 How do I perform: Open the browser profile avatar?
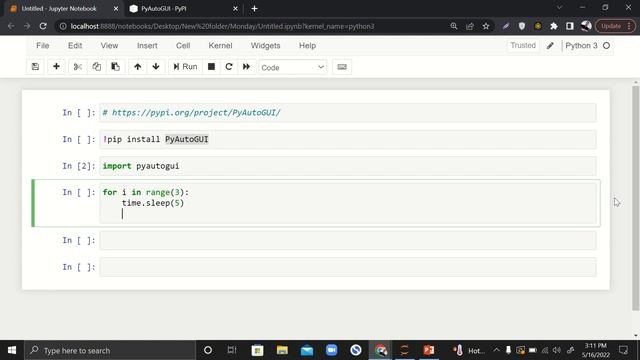pos(586,26)
